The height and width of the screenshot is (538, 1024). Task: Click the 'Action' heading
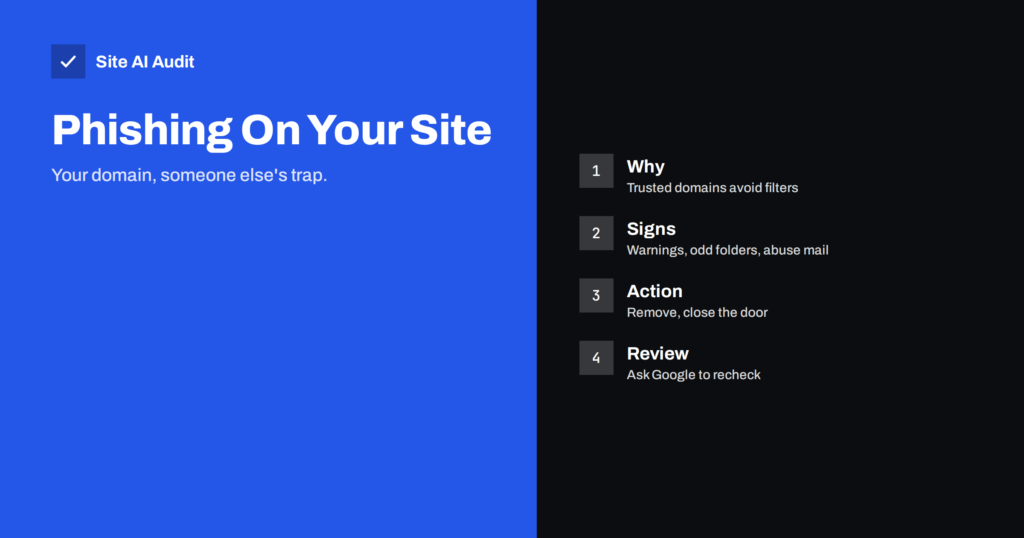(654, 291)
